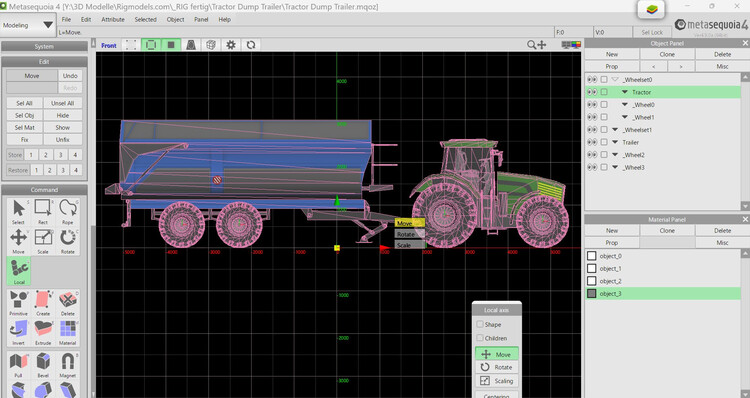Open the Edit menu

(86, 20)
